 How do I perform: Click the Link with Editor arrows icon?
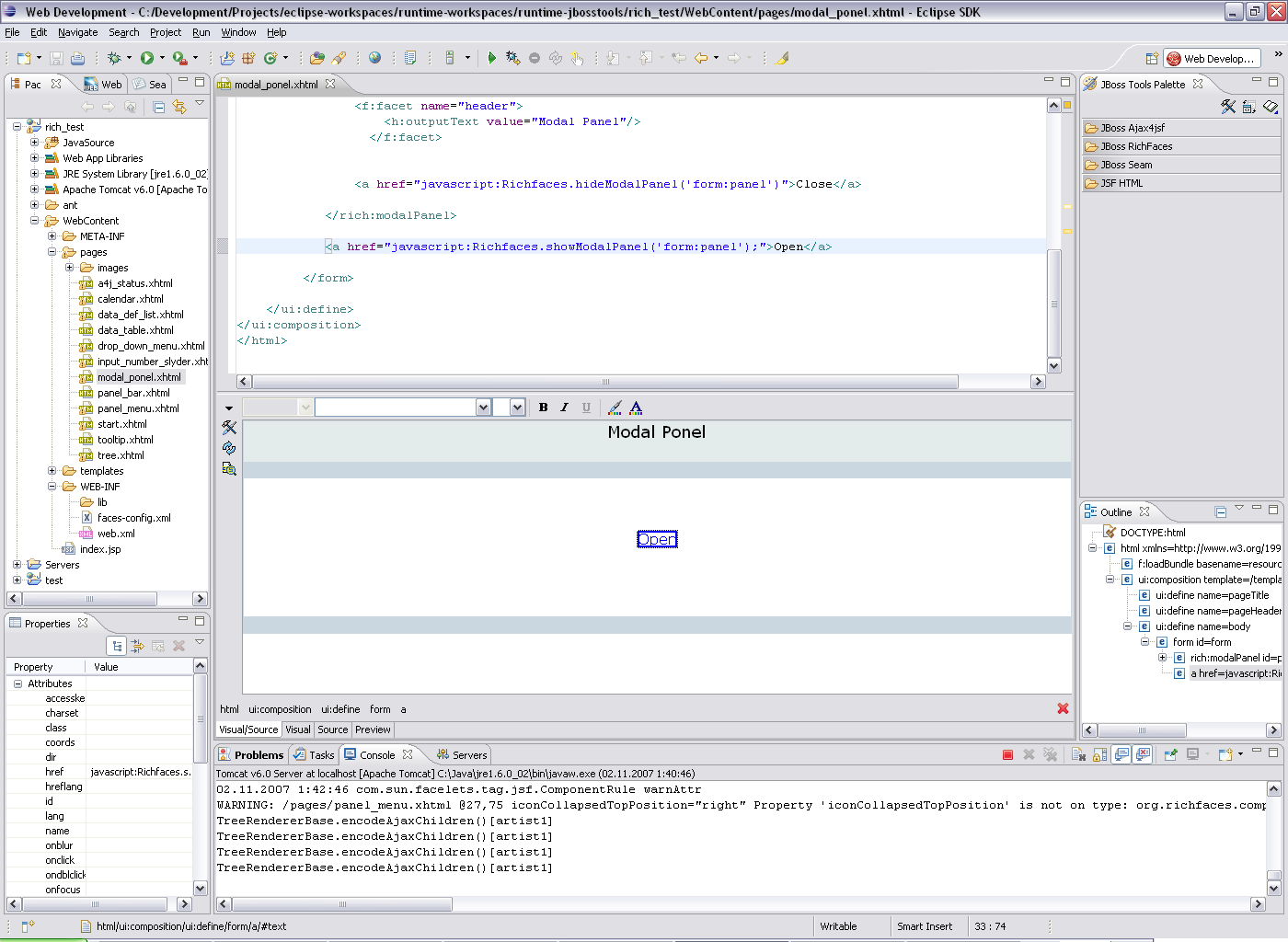(x=178, y=107)
